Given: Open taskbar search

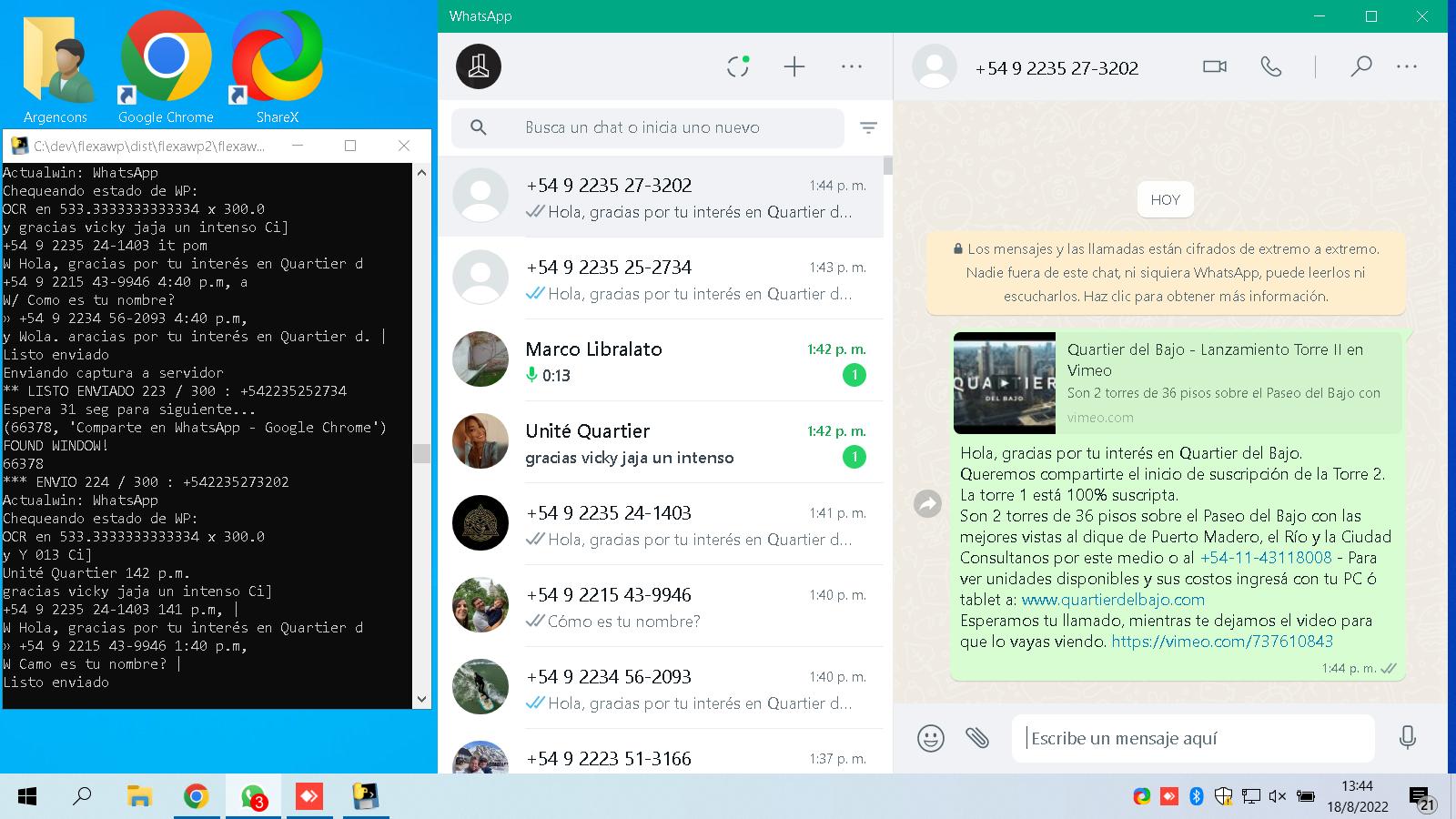Looking at the screenshot, I should pyautogui.click(x=82, y=797).
